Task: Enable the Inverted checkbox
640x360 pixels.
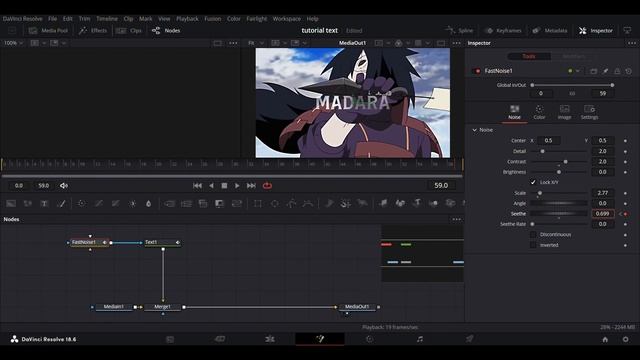Action: 533,245
